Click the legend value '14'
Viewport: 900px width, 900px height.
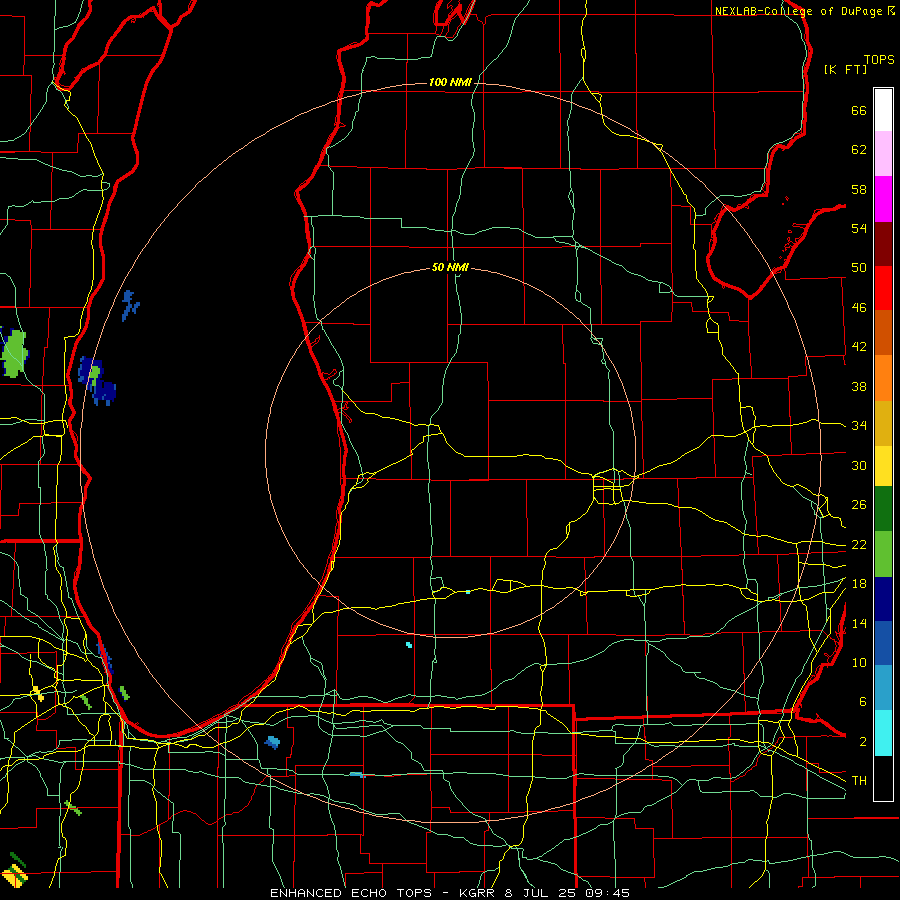tap(859, 623)
